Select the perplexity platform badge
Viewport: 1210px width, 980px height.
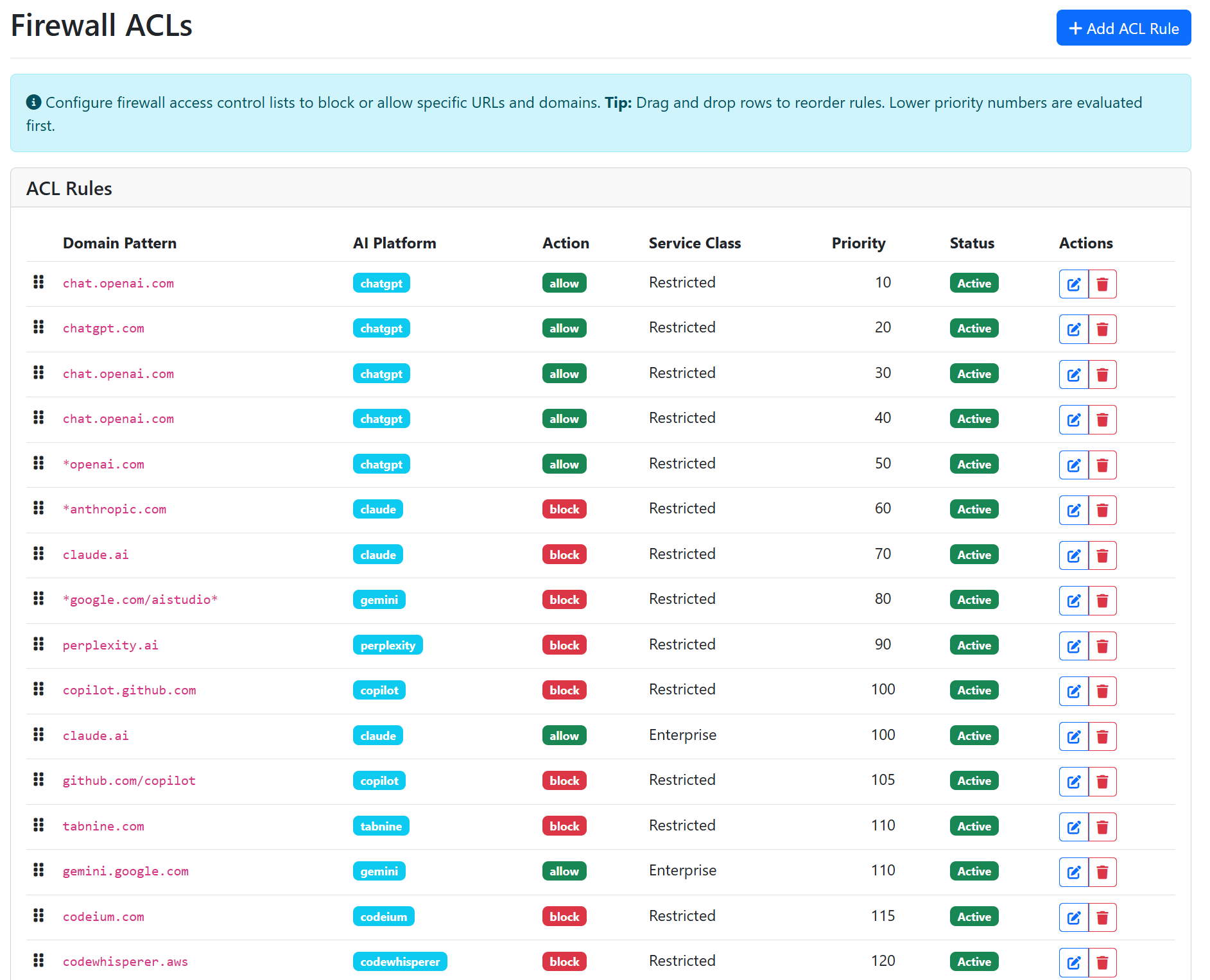point(387,645)
